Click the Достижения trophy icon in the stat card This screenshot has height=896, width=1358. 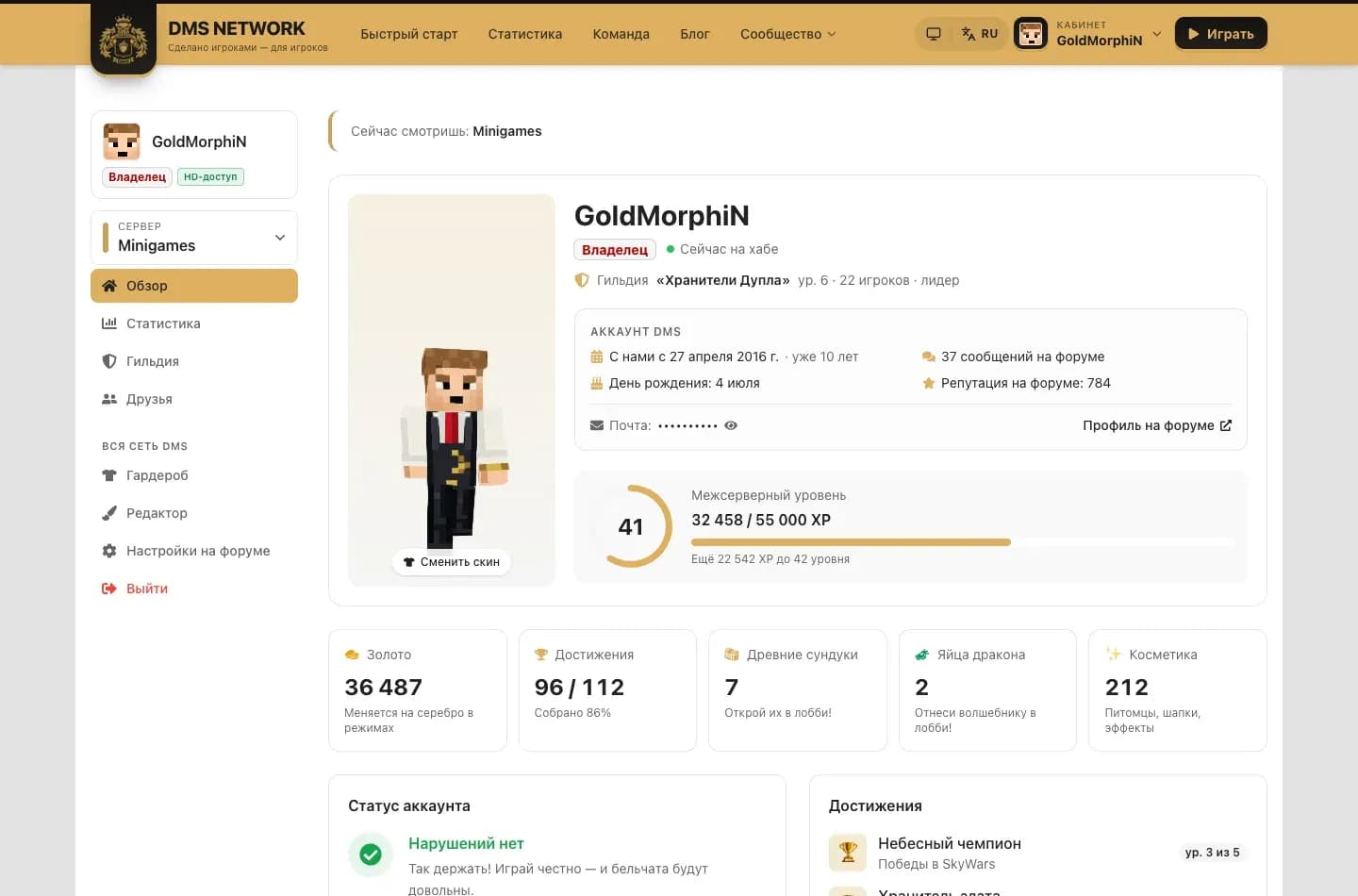click(x=541, y=655)
